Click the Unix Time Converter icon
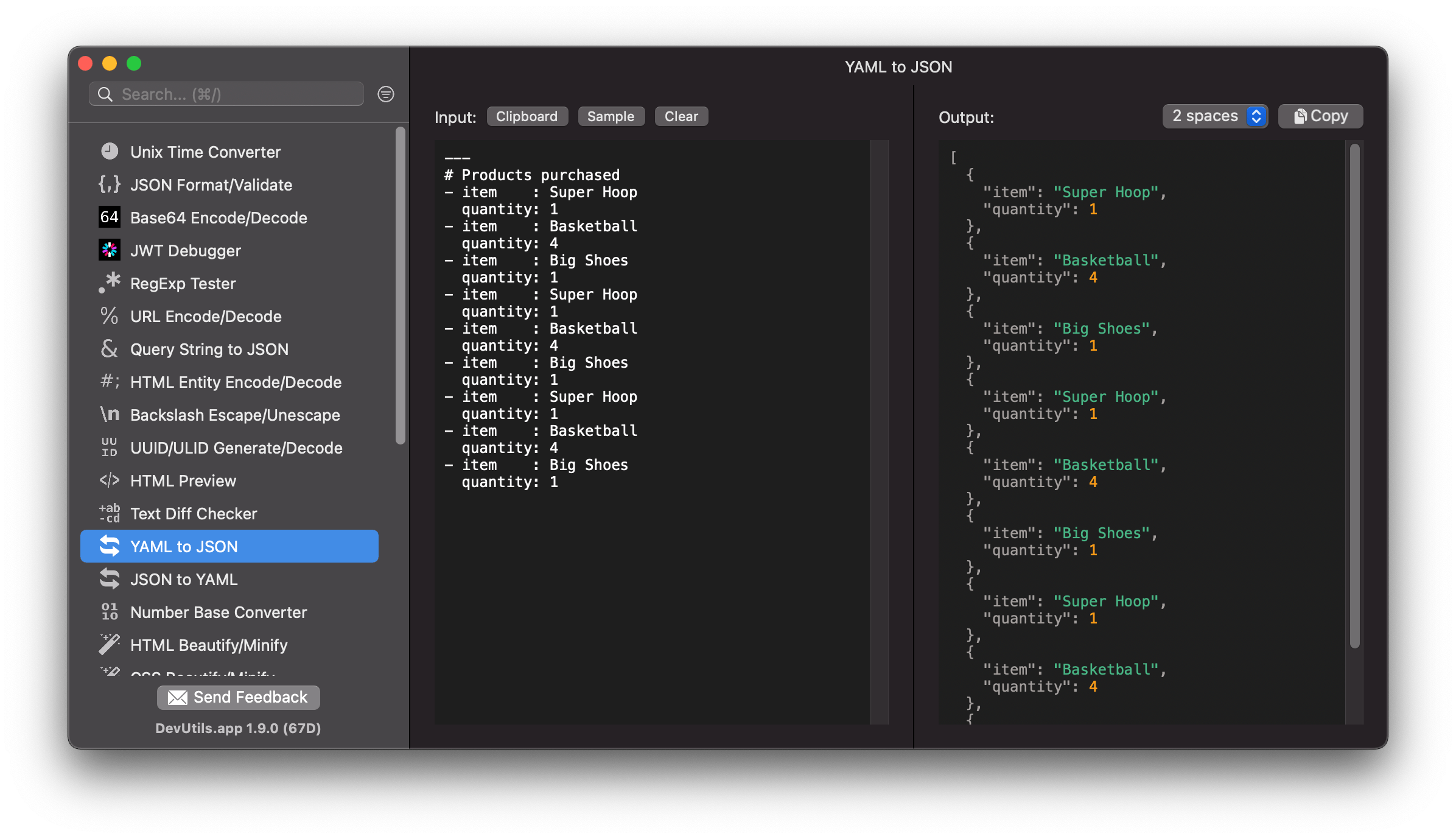Image resolution: width=1456 pixels, height=839 pixels. pos(110,152)
